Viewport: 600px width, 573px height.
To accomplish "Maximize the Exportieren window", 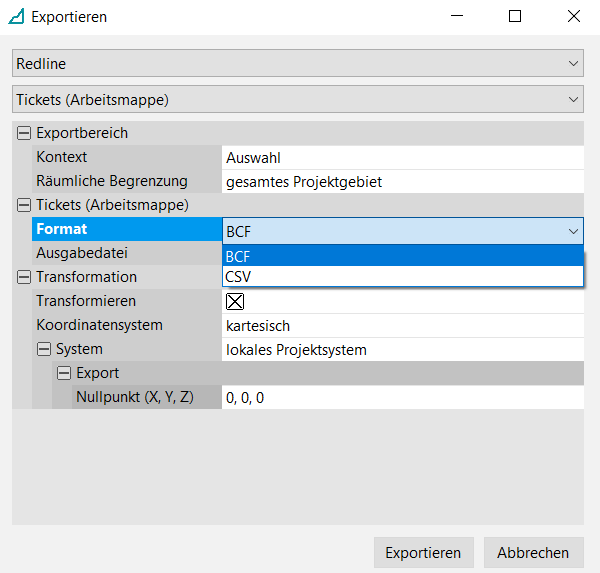I will click(515, 17).
